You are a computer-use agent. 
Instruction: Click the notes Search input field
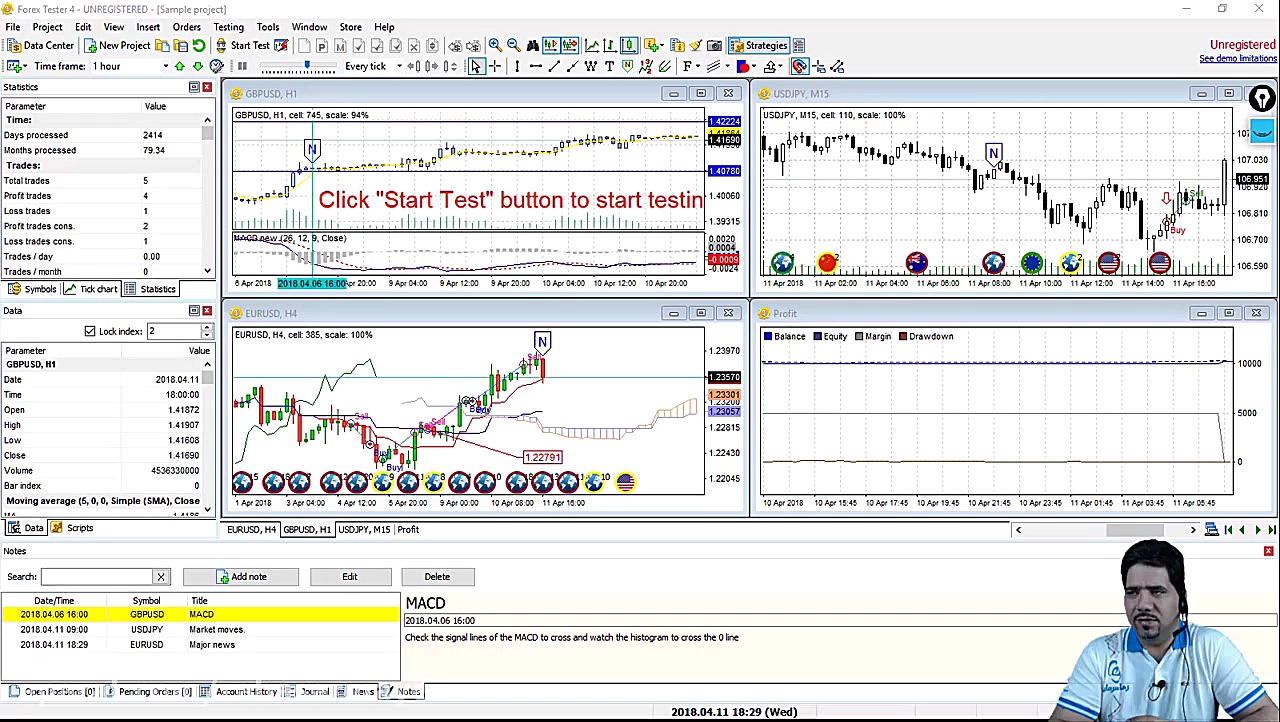[97, 576]
